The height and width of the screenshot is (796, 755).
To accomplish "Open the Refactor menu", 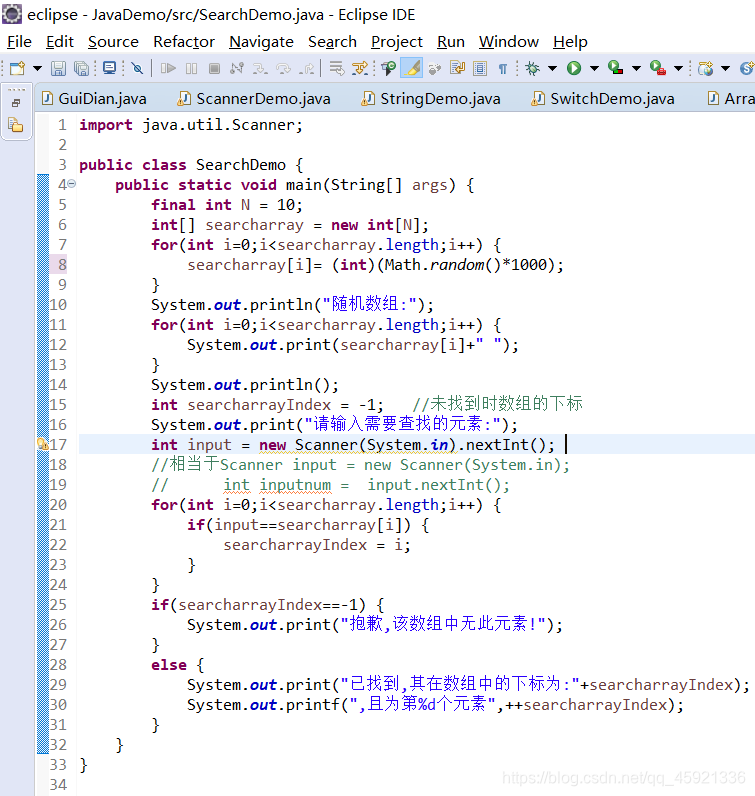I will point(184,42).
